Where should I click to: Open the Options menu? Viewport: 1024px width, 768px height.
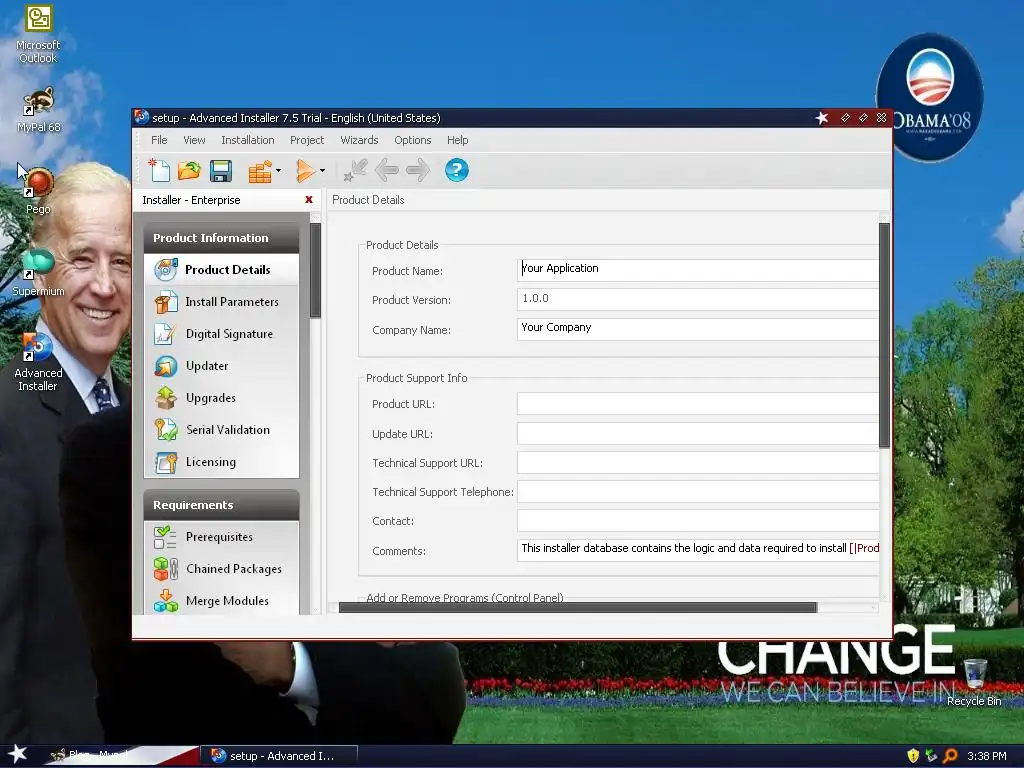[x=413, y=140]
